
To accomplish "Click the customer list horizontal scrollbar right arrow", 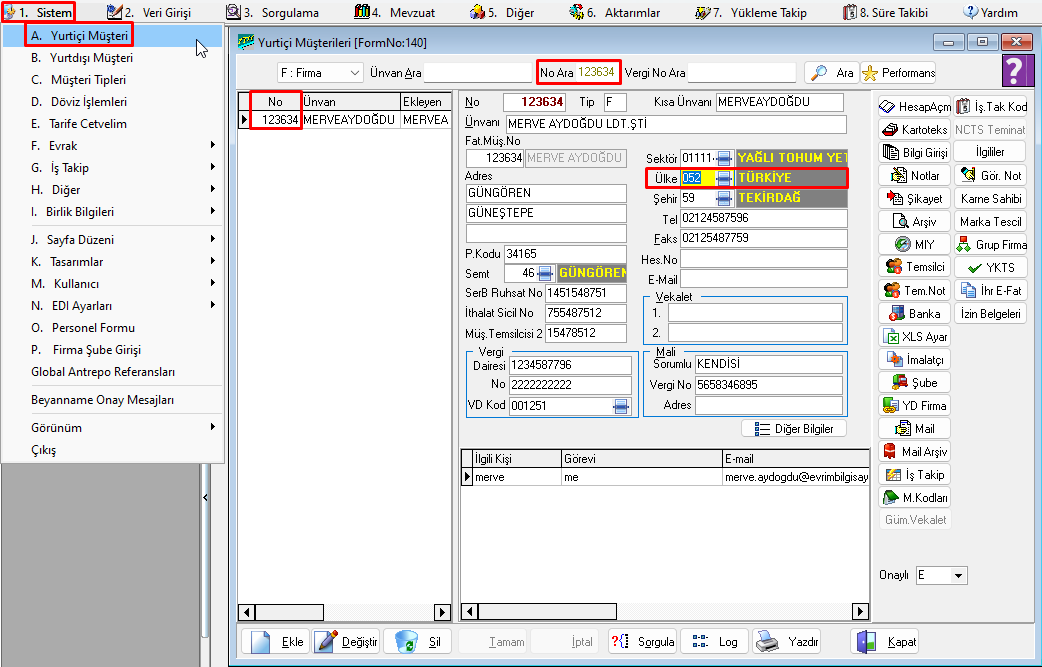I will coord(441,612).
